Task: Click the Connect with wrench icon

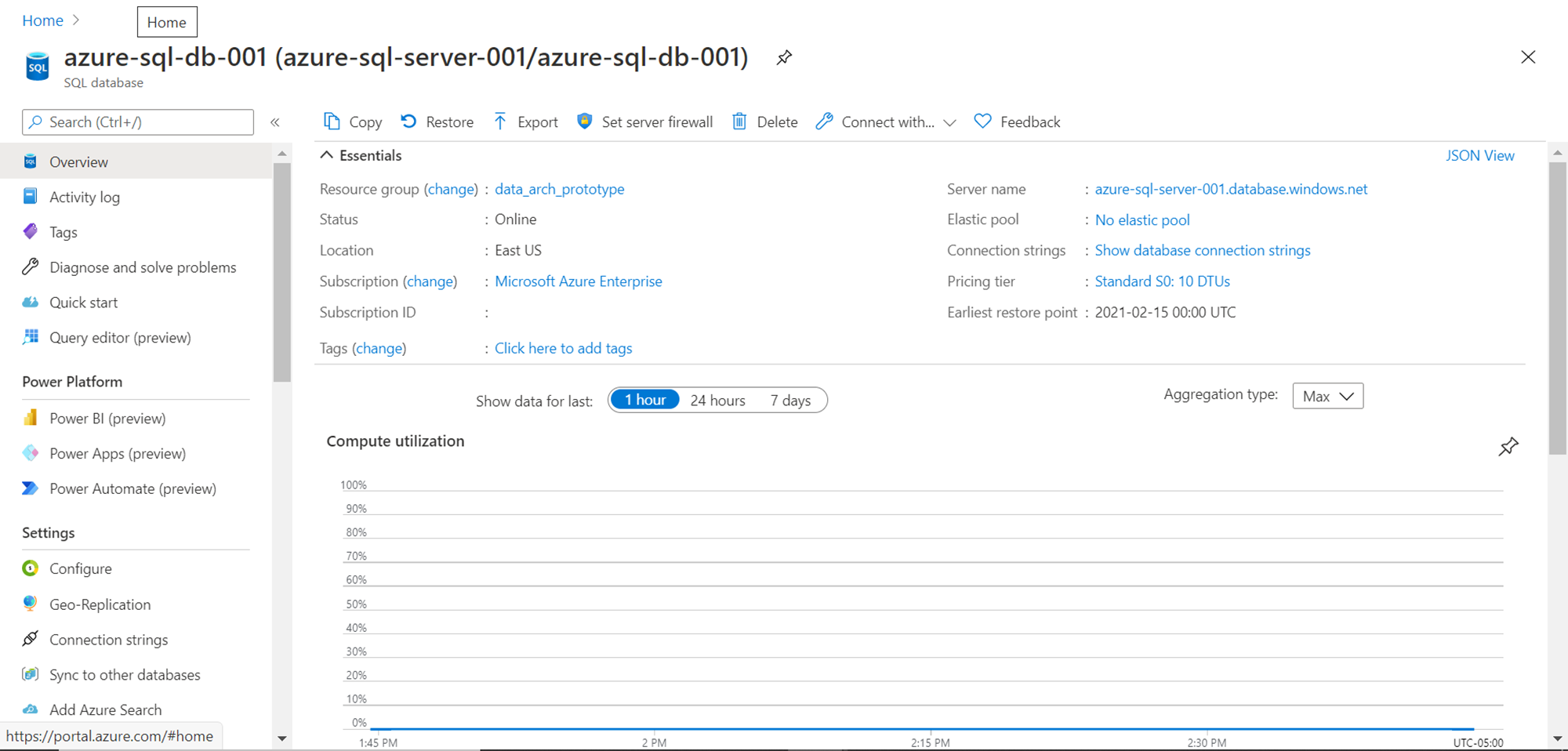Action: pyautogui.click(x=824, y=122)
